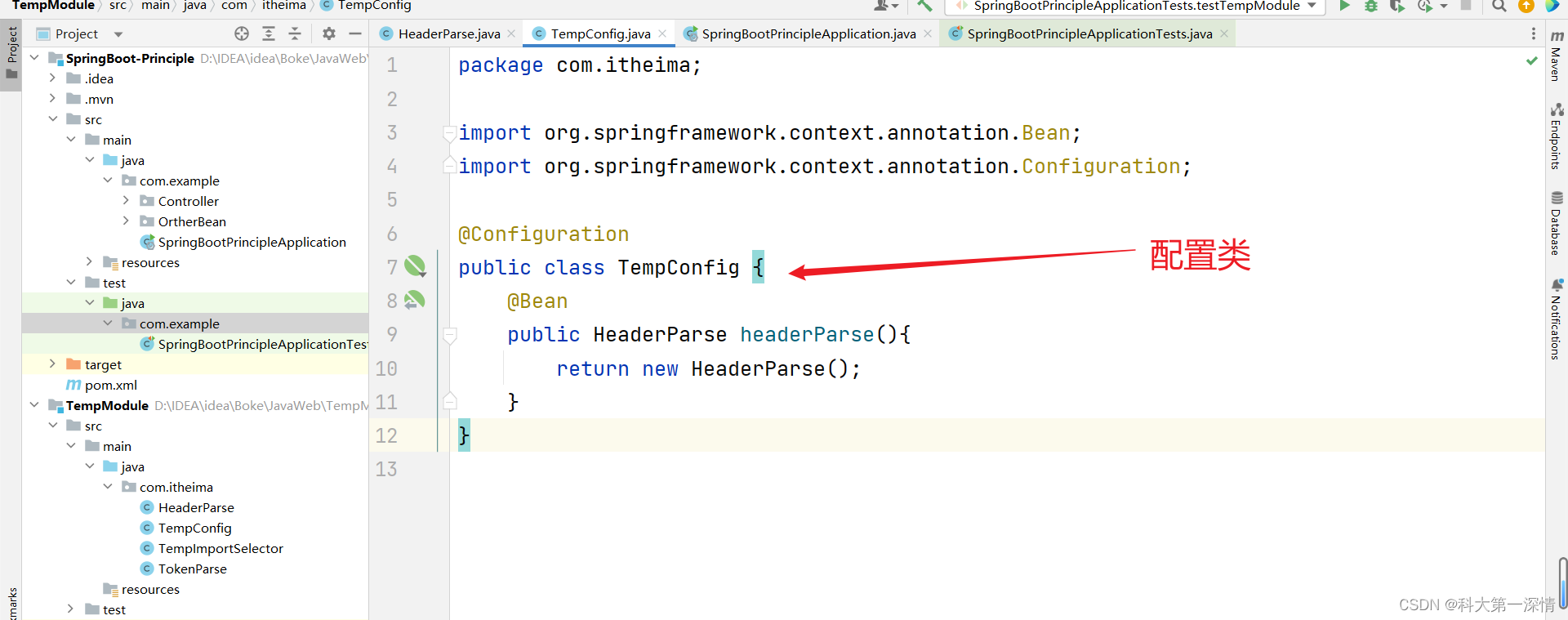
Task: Click the Build project hammer icon
Action: click(924, 6)
